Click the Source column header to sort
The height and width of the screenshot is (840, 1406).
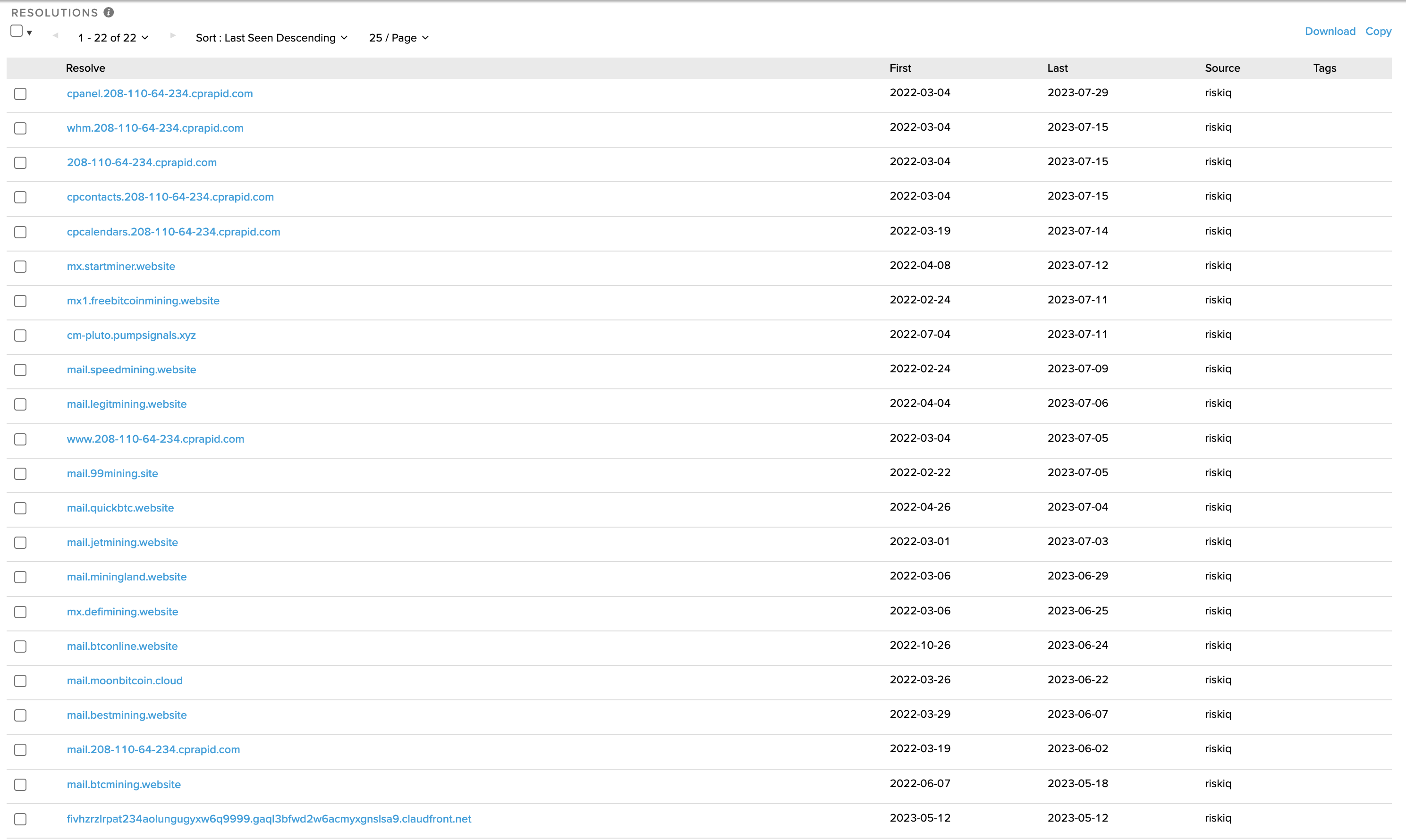pyautogui.click(x=1222, y=68)
